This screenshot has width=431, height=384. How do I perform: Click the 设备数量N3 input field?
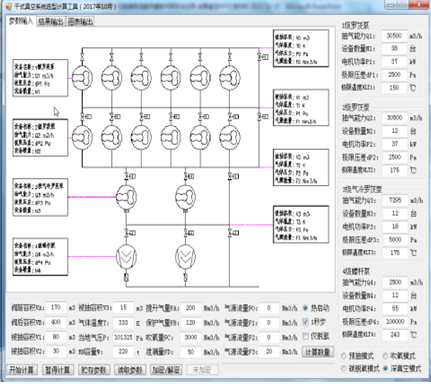395,213
